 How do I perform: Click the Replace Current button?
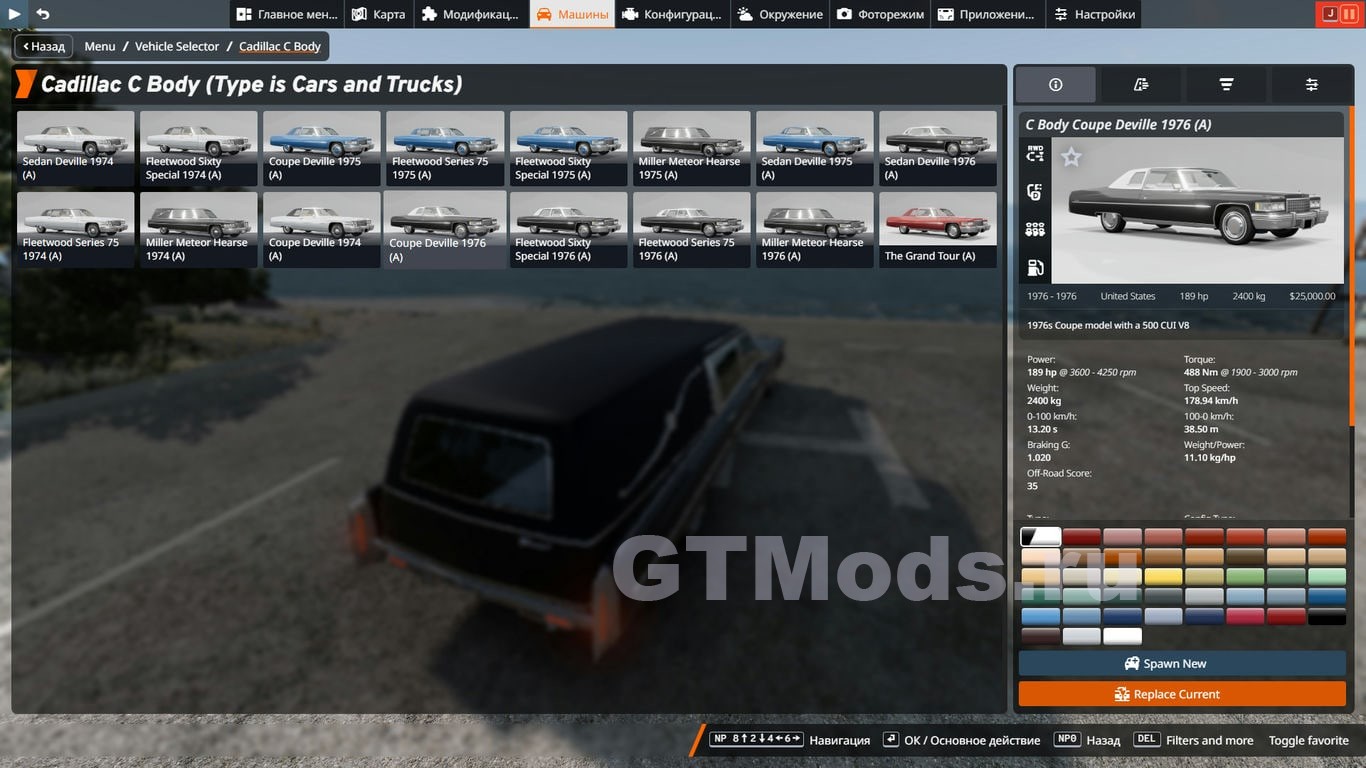(x=1182, y=694)
